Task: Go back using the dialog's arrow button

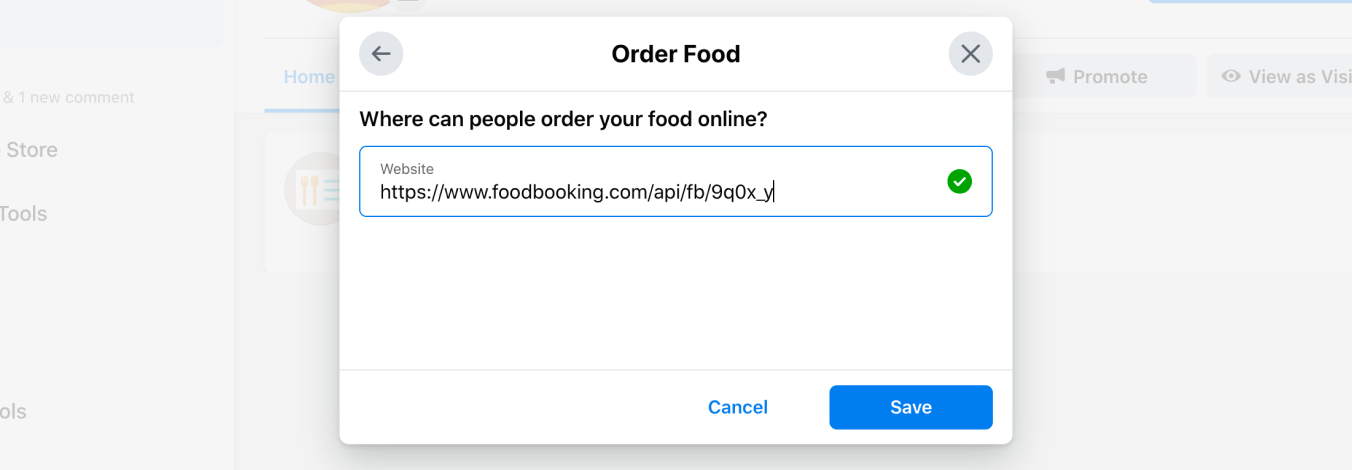Action: [x=381, y=54]
